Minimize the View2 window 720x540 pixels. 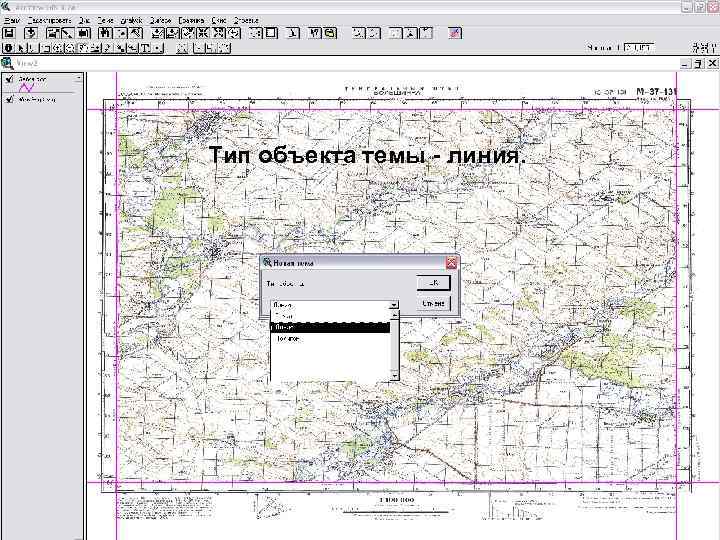point(686,63)
